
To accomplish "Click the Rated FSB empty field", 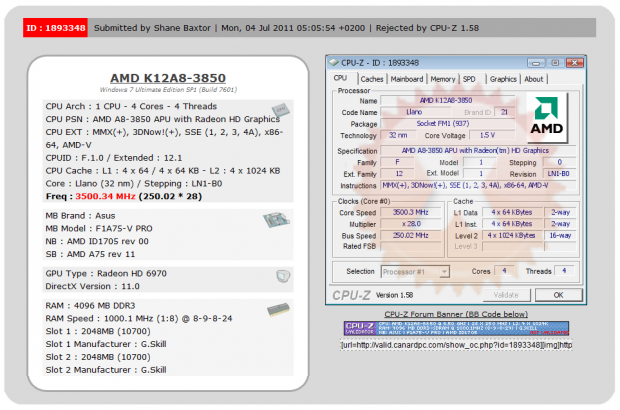I will [410, 246].
